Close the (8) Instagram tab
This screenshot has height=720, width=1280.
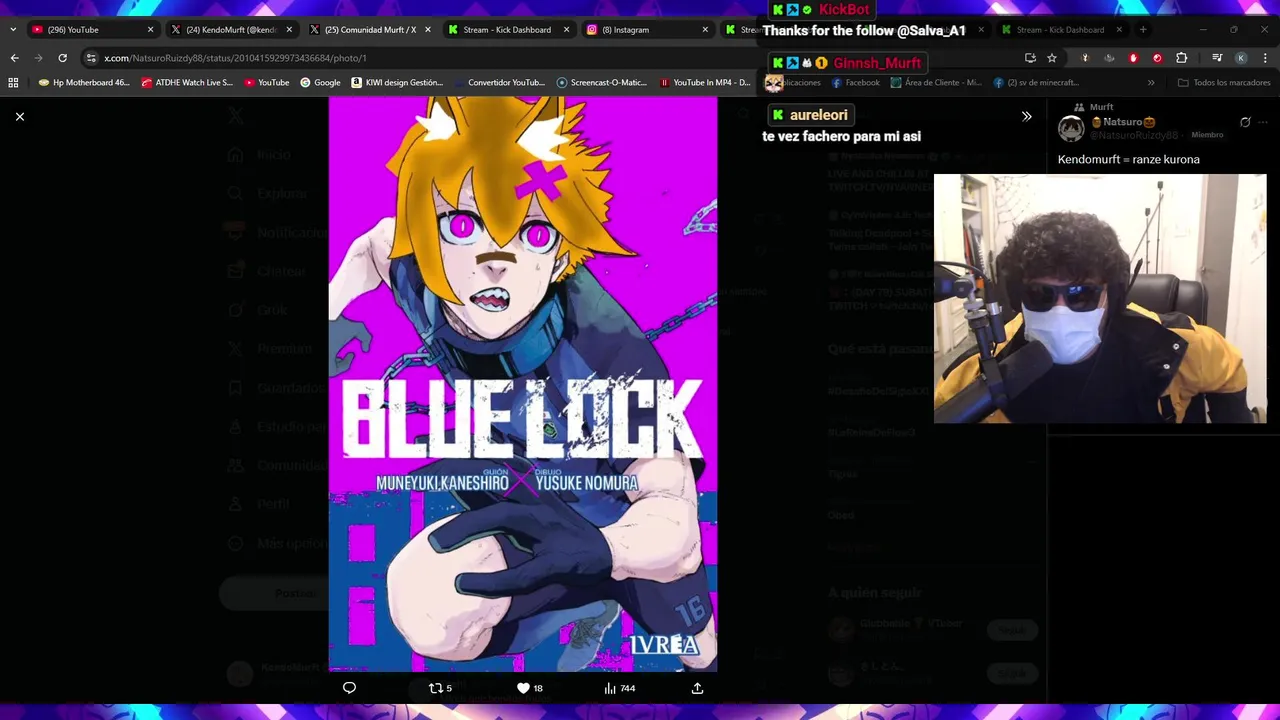click(705, 30)
